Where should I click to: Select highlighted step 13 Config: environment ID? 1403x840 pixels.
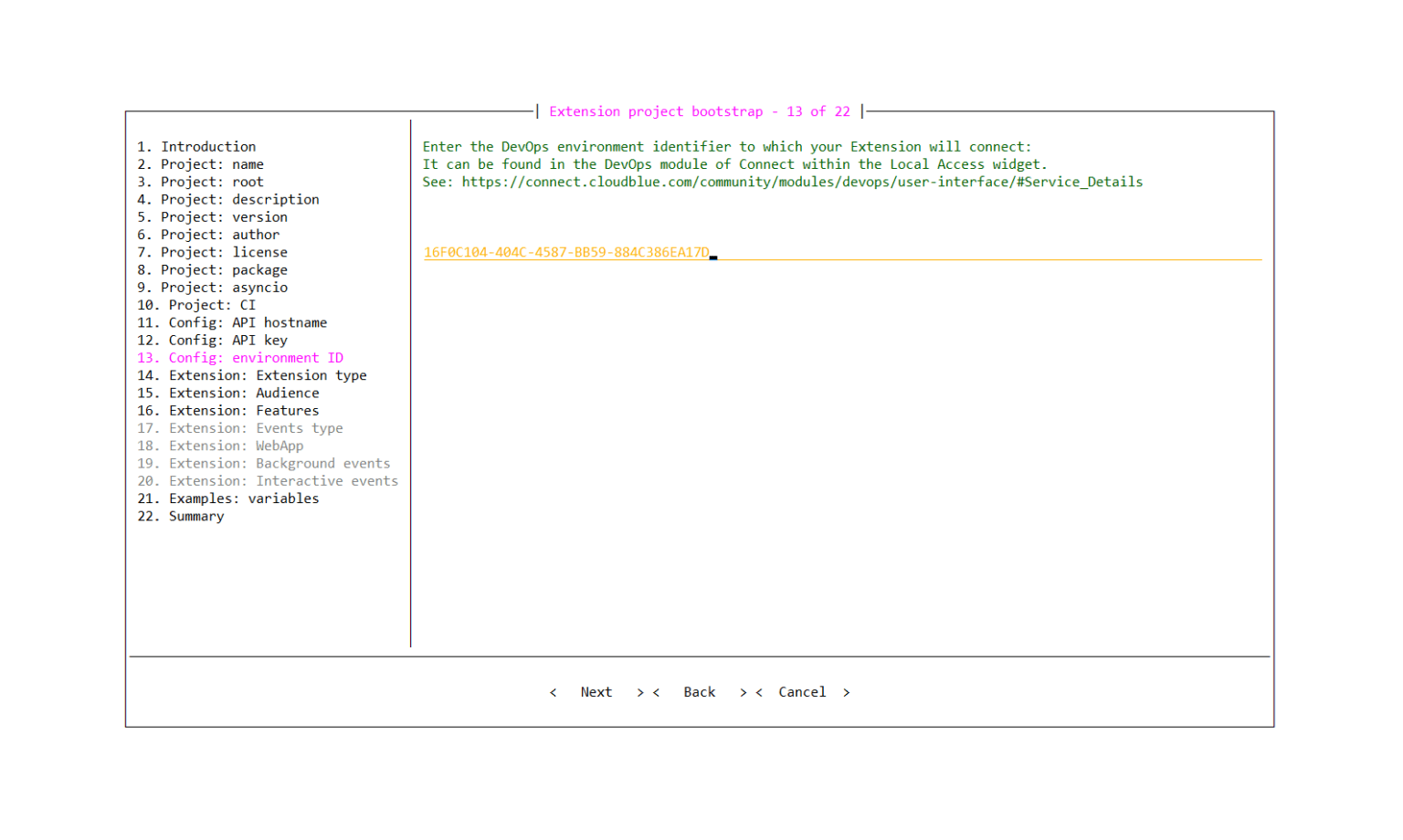click(x=240, y=358)
